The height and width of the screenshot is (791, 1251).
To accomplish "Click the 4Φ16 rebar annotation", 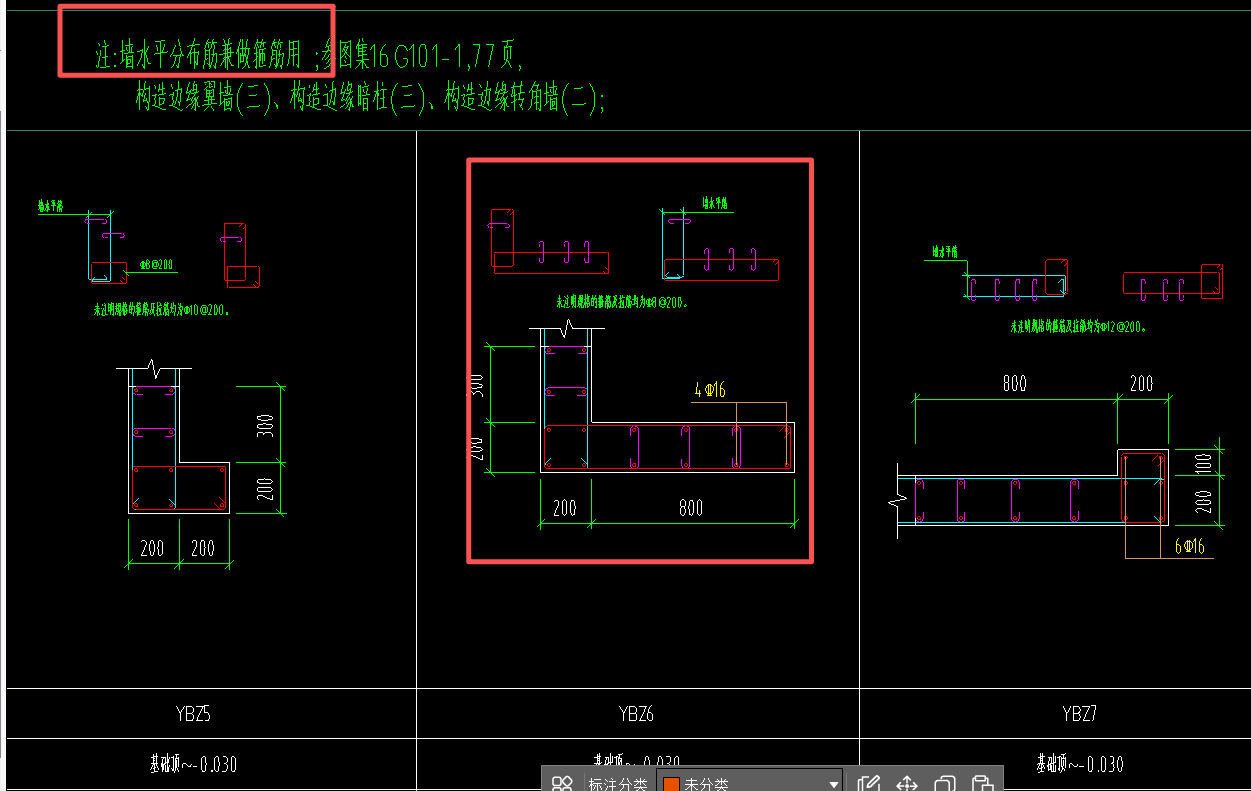I will (709, 390).
